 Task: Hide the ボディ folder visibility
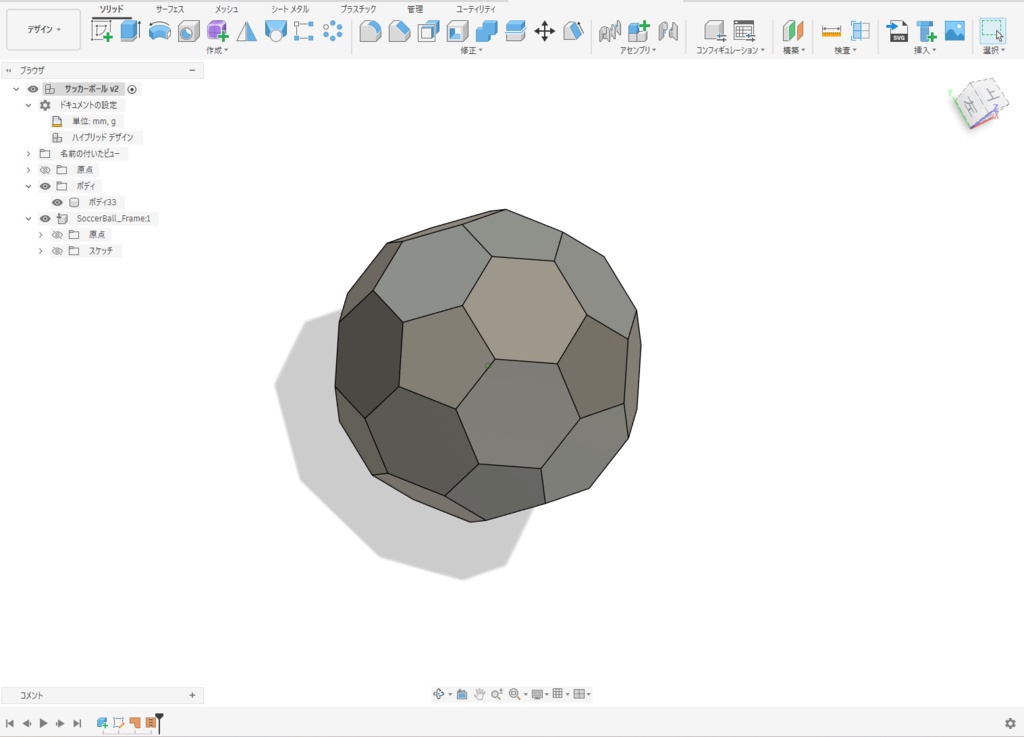(x=45, y=185)
